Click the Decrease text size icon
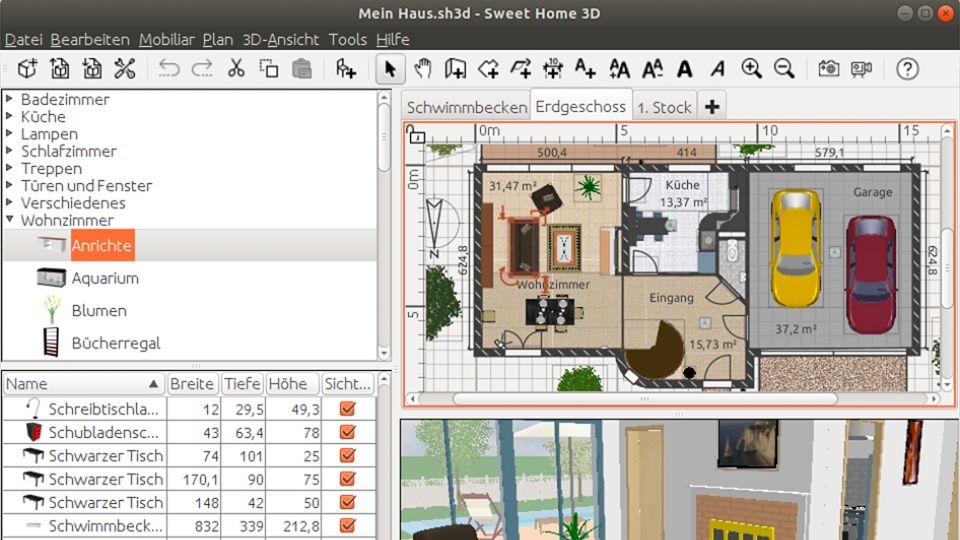The height and width of the screenshot is (540, 960). 652,69
